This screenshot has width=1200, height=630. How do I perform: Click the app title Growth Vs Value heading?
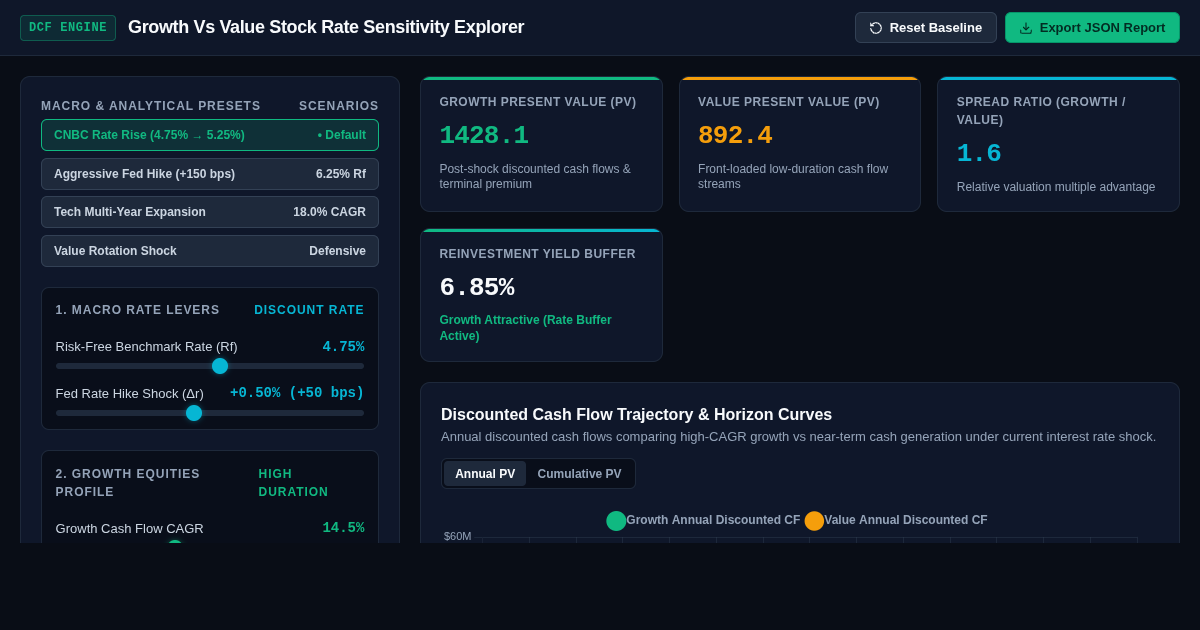point(326,28)
